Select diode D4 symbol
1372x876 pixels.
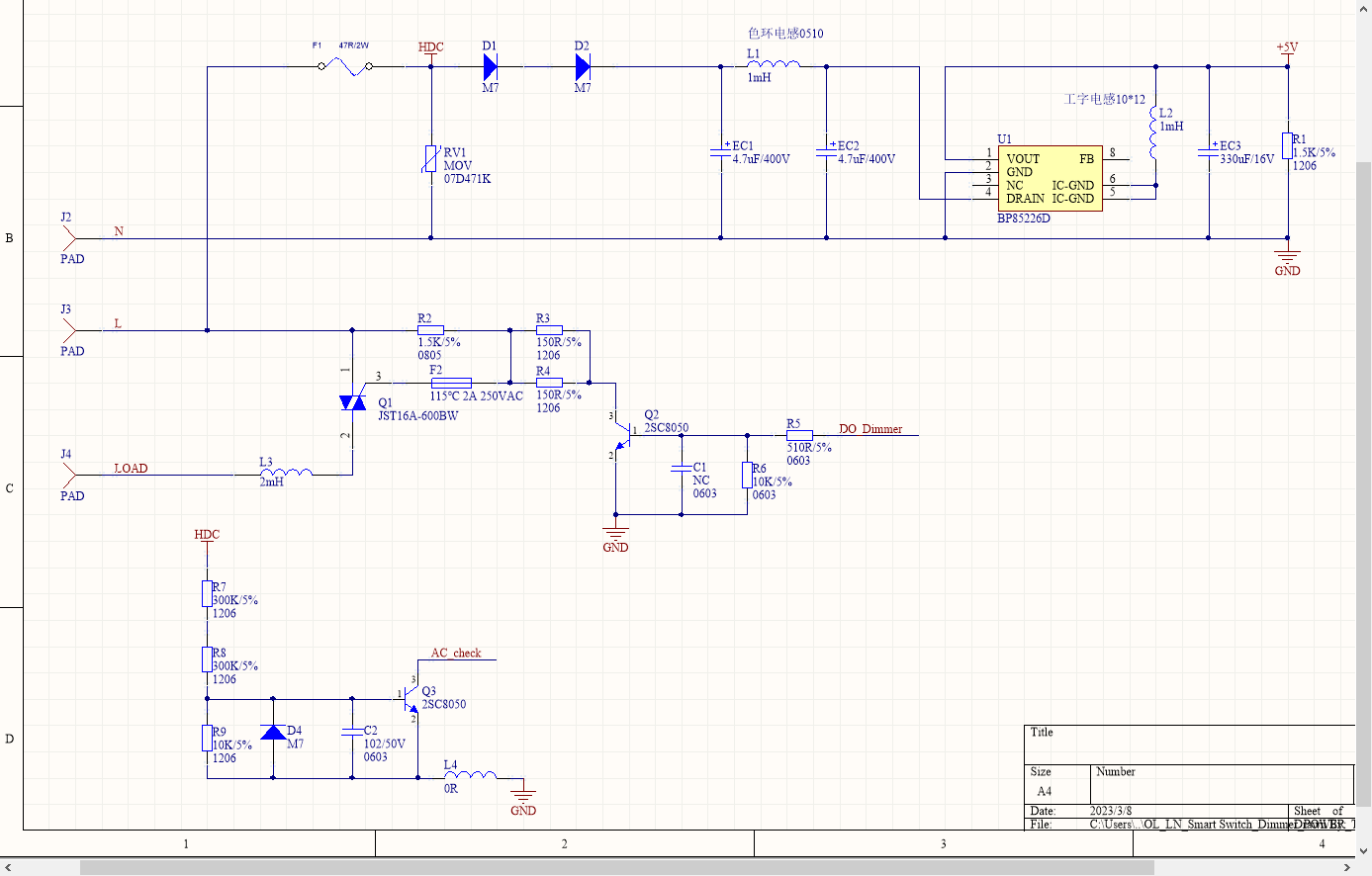(273, 733)
